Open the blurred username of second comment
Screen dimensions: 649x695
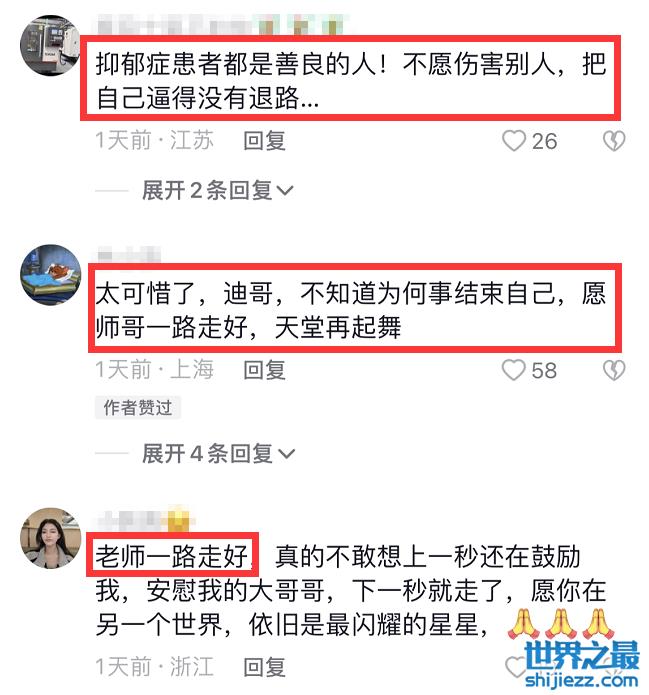[129, 255]
